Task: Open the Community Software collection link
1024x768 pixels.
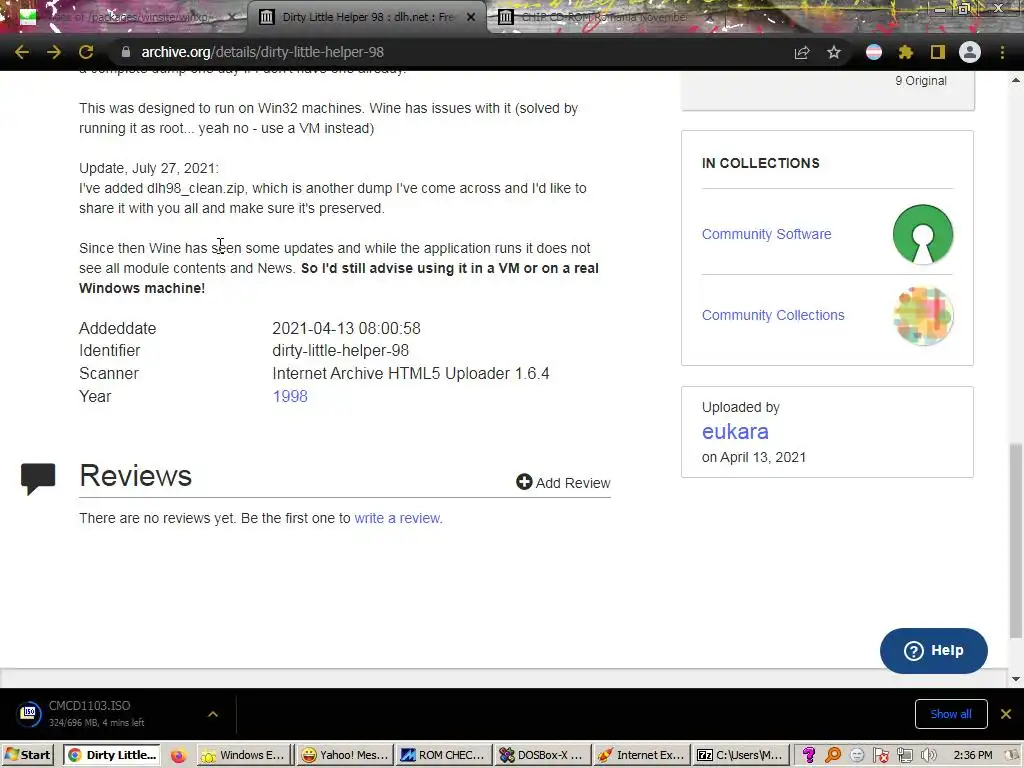Action: (767, 234)
